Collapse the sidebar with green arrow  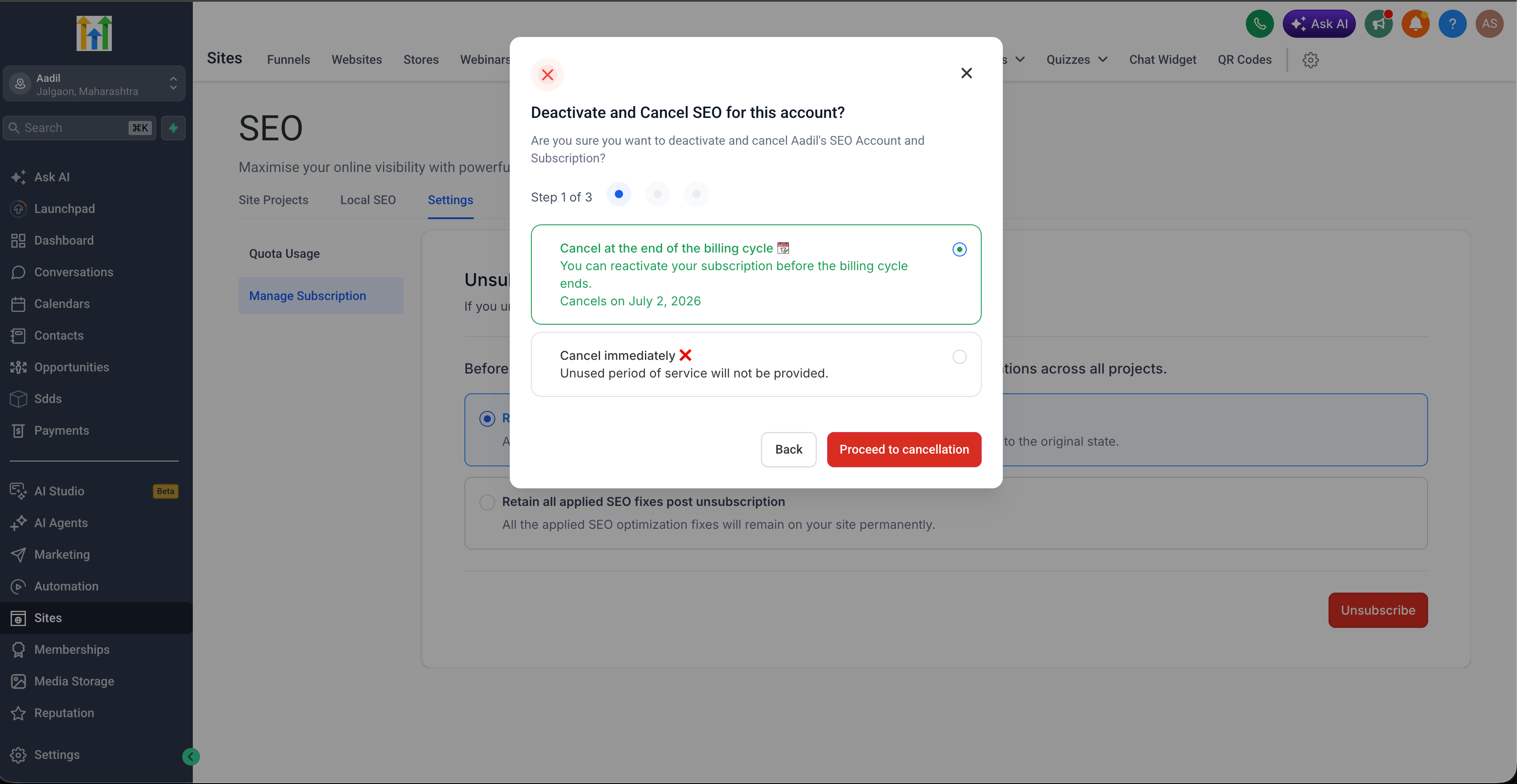(191, 756)
